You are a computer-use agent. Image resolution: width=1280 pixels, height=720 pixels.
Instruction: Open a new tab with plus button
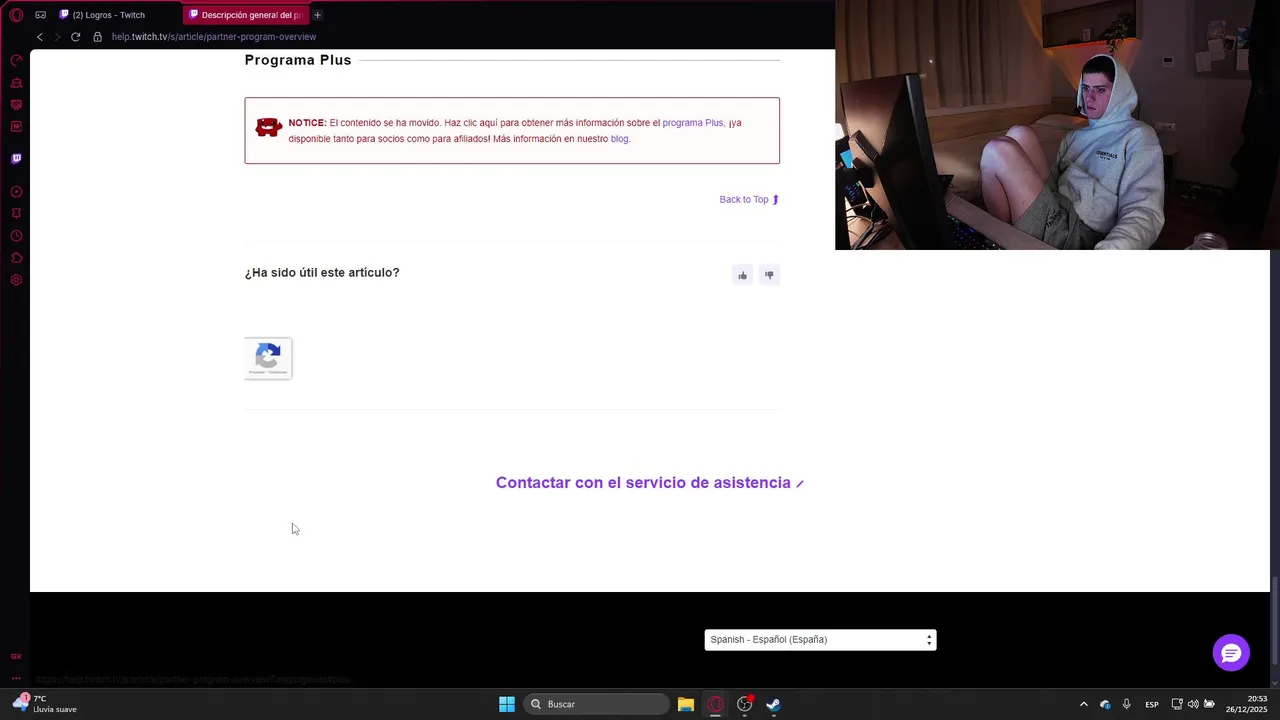(317, 15)
